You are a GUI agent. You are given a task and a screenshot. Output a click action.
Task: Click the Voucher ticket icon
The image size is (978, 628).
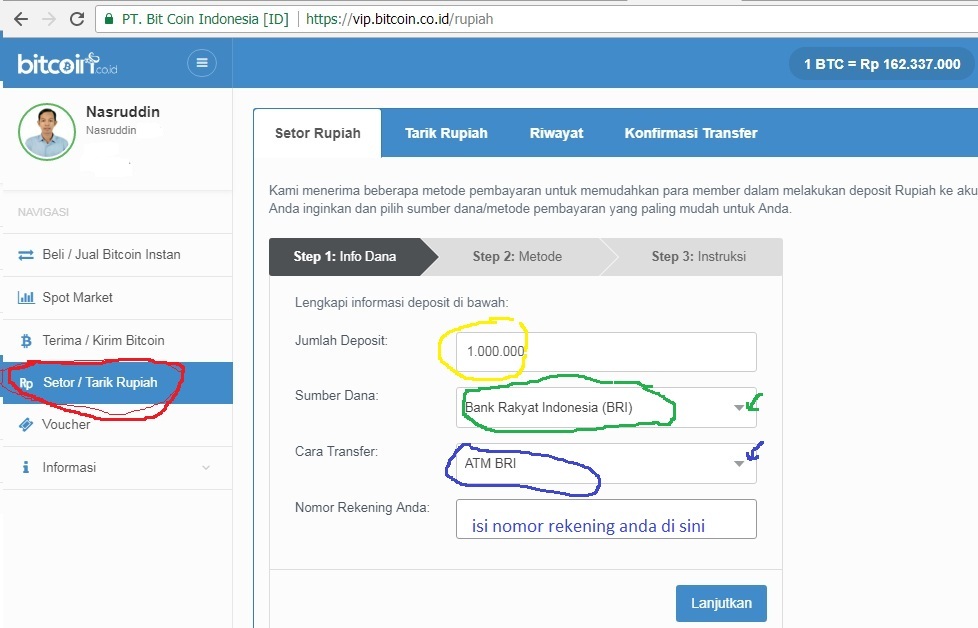26,425
